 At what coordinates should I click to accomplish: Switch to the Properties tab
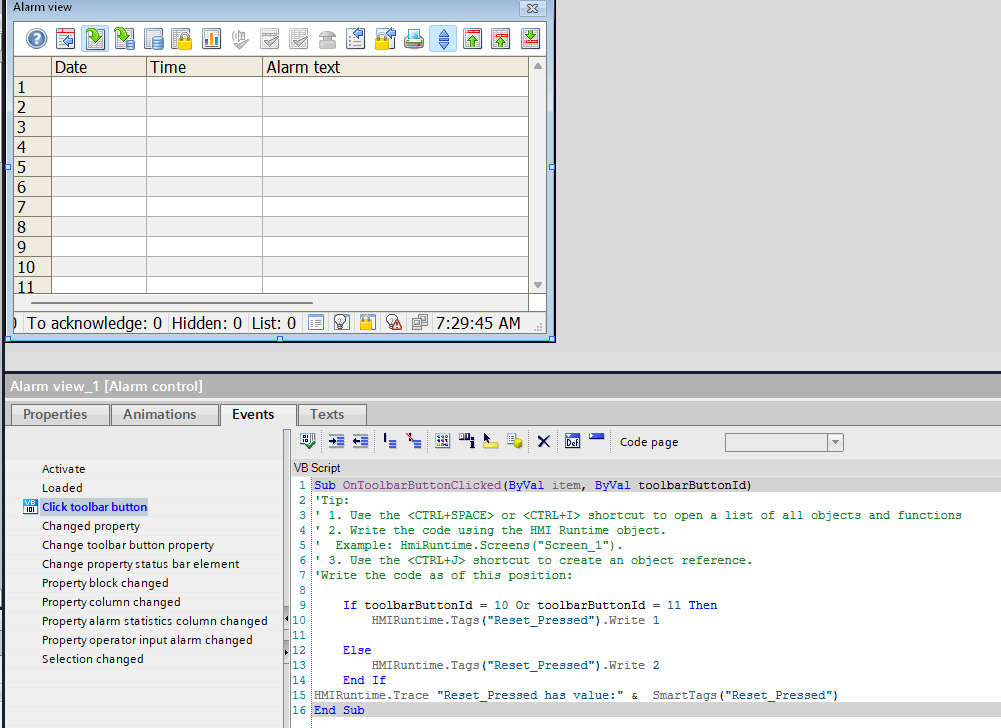pos(55,414)
